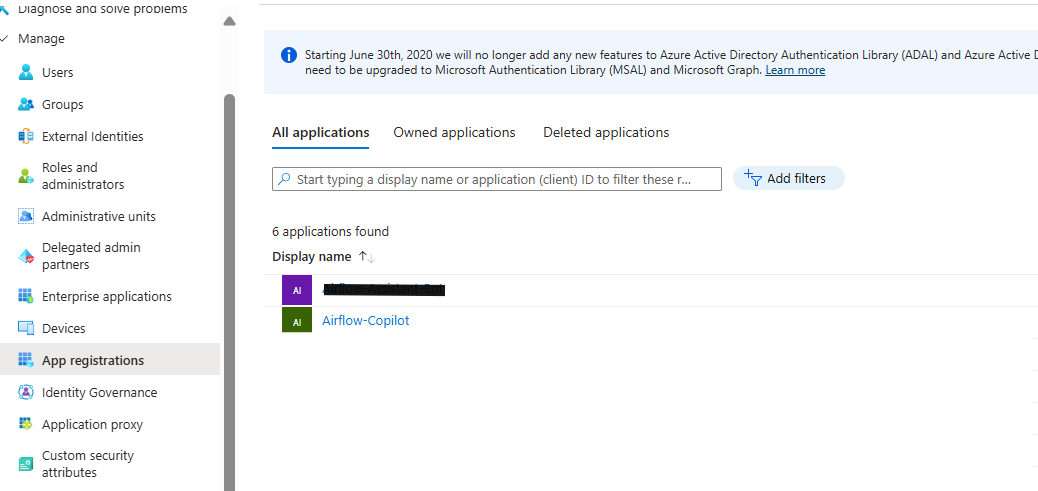Collapse the Manage section chevron

pyautogui.click(x=4, y=38)
